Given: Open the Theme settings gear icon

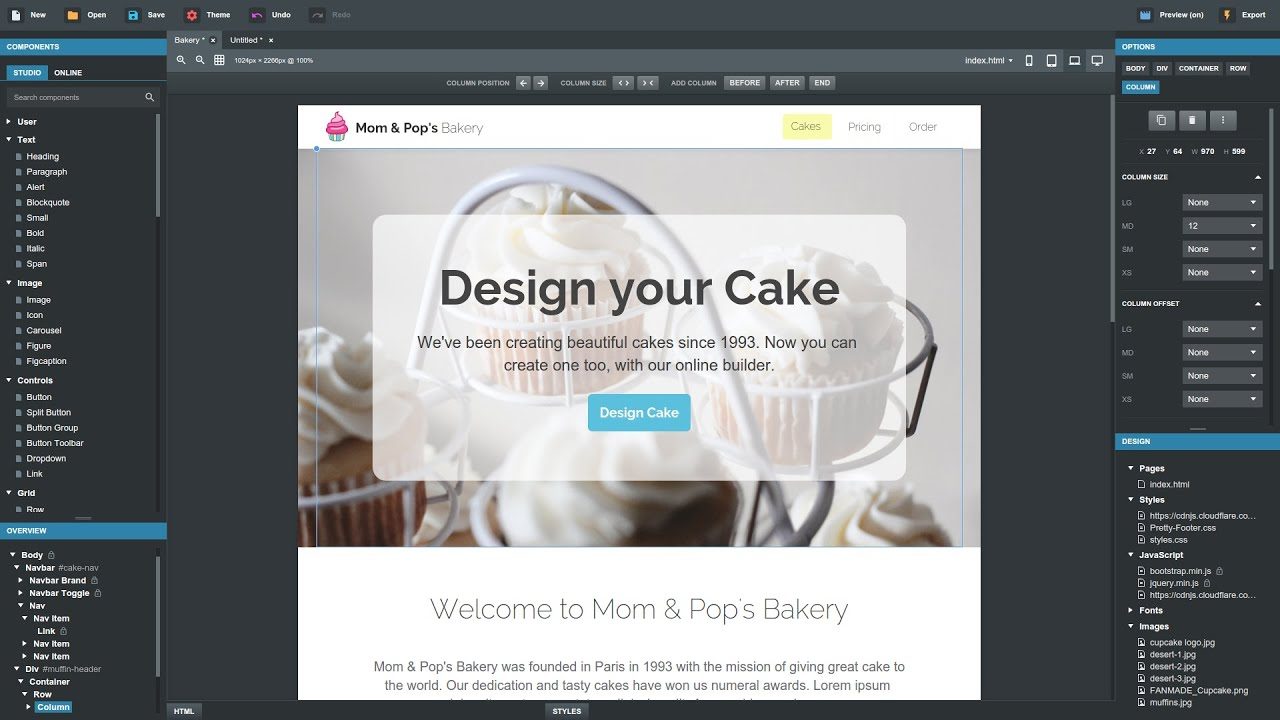Looking at the screenshot, I should point(192,15).
